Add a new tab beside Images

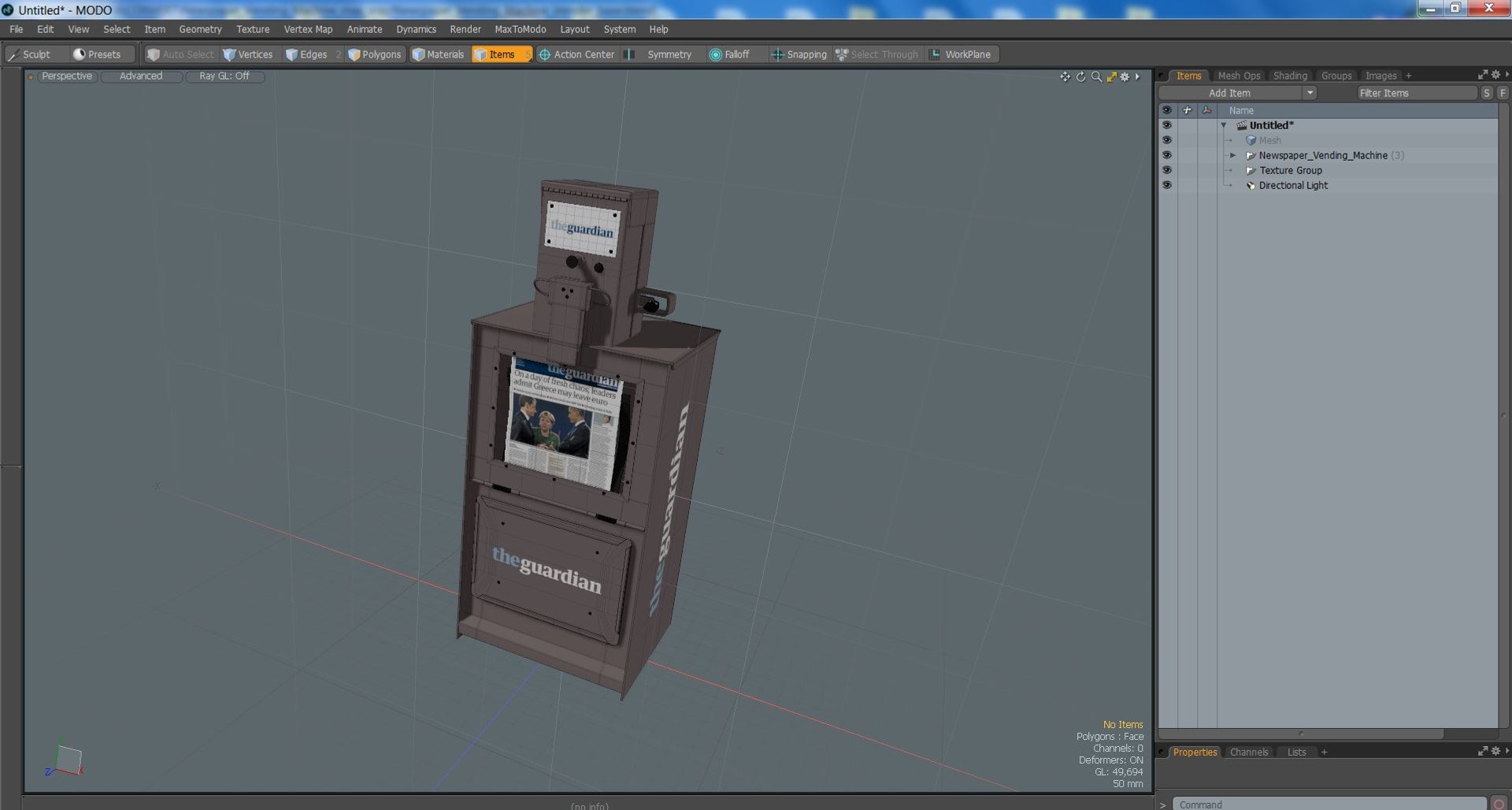(1408, 76)
